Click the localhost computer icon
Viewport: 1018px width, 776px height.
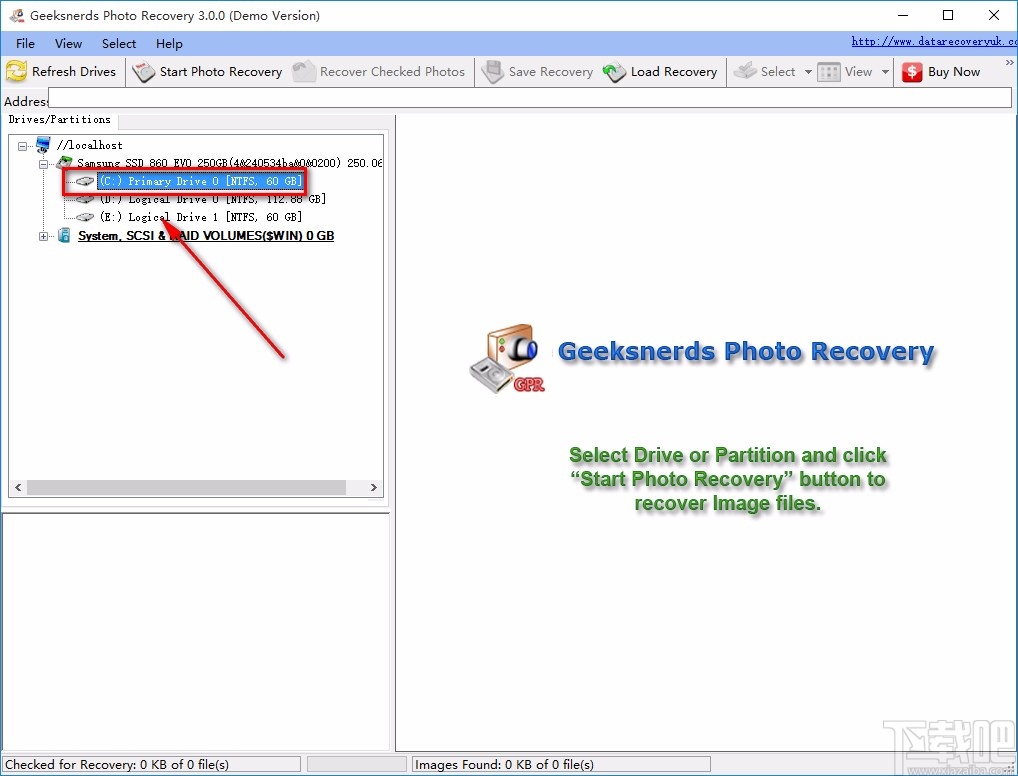click(x=43, y=144)
